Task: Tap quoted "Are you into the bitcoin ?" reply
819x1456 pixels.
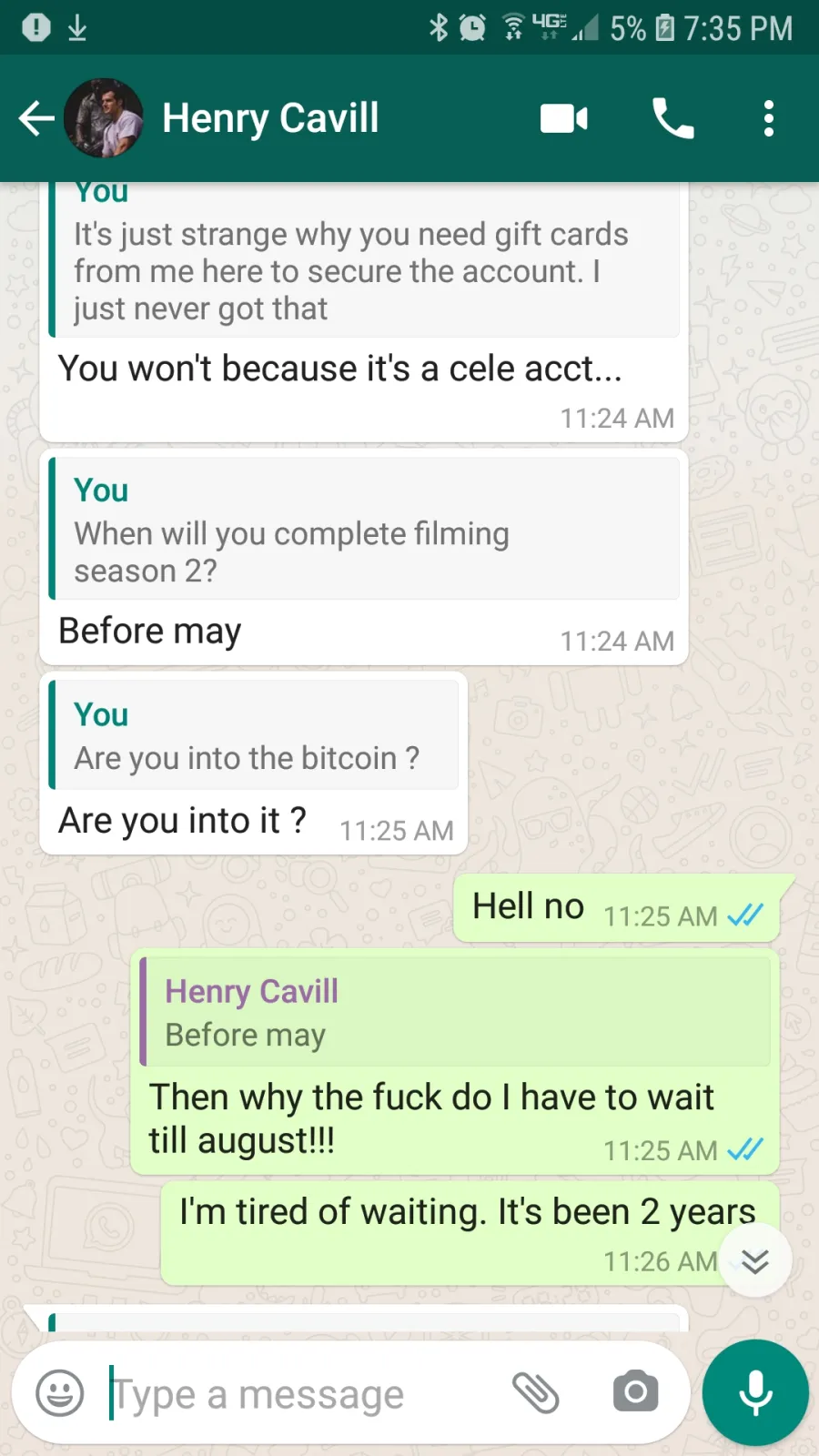Action: coord(254,734)
